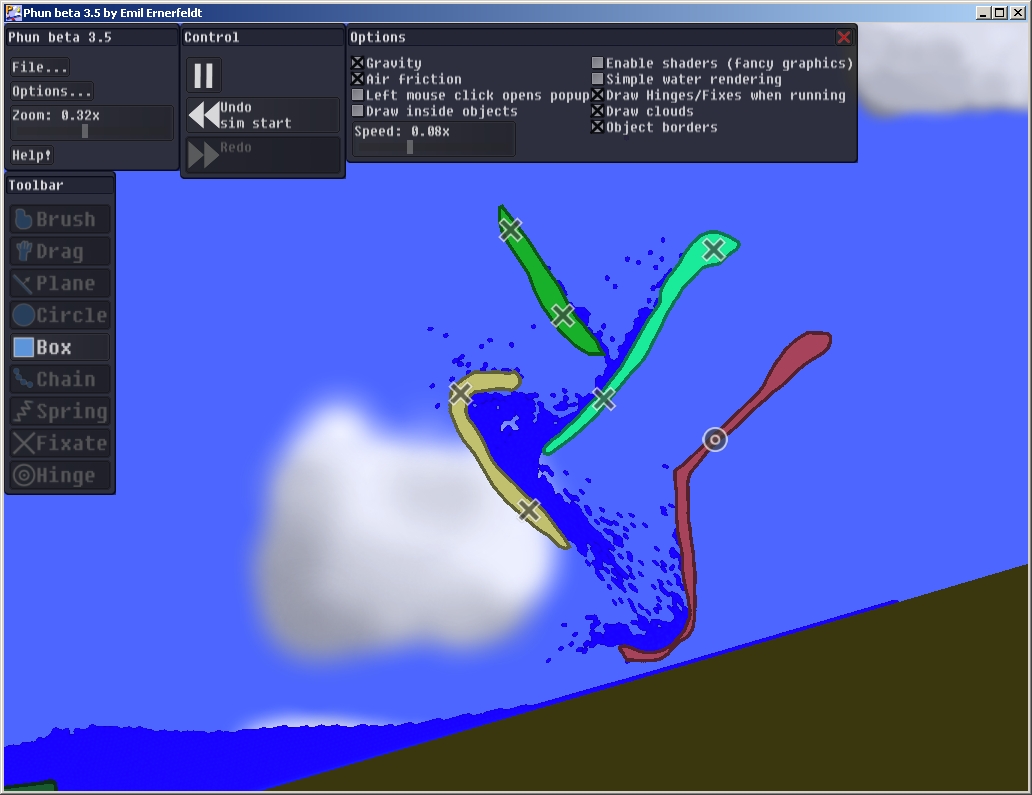This screenshot has height=795, width=1032.
Task: Select the Box tool
Action: [x=59, y=348]
